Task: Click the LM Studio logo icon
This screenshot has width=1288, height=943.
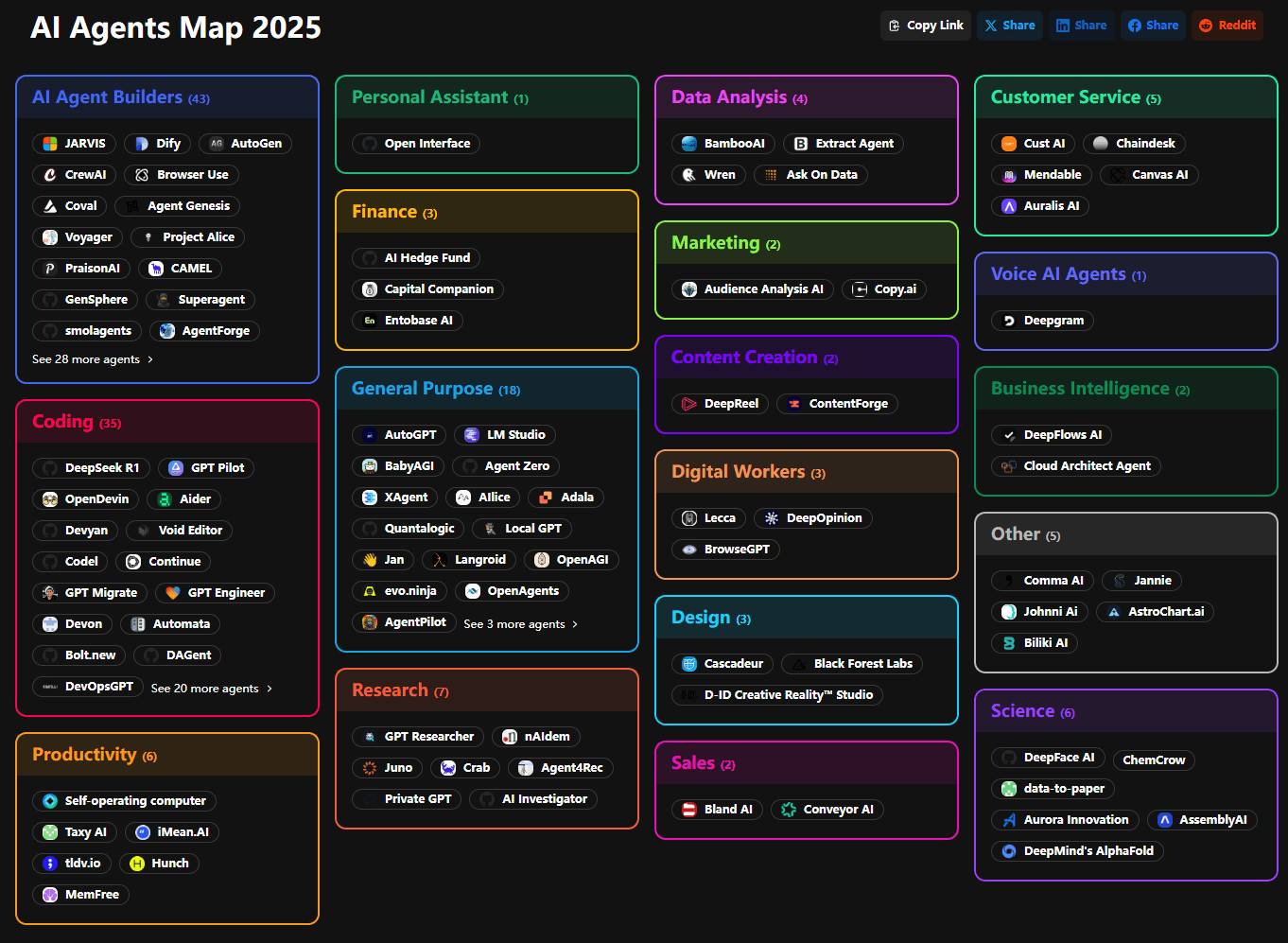Action: [x=472, y=435]
